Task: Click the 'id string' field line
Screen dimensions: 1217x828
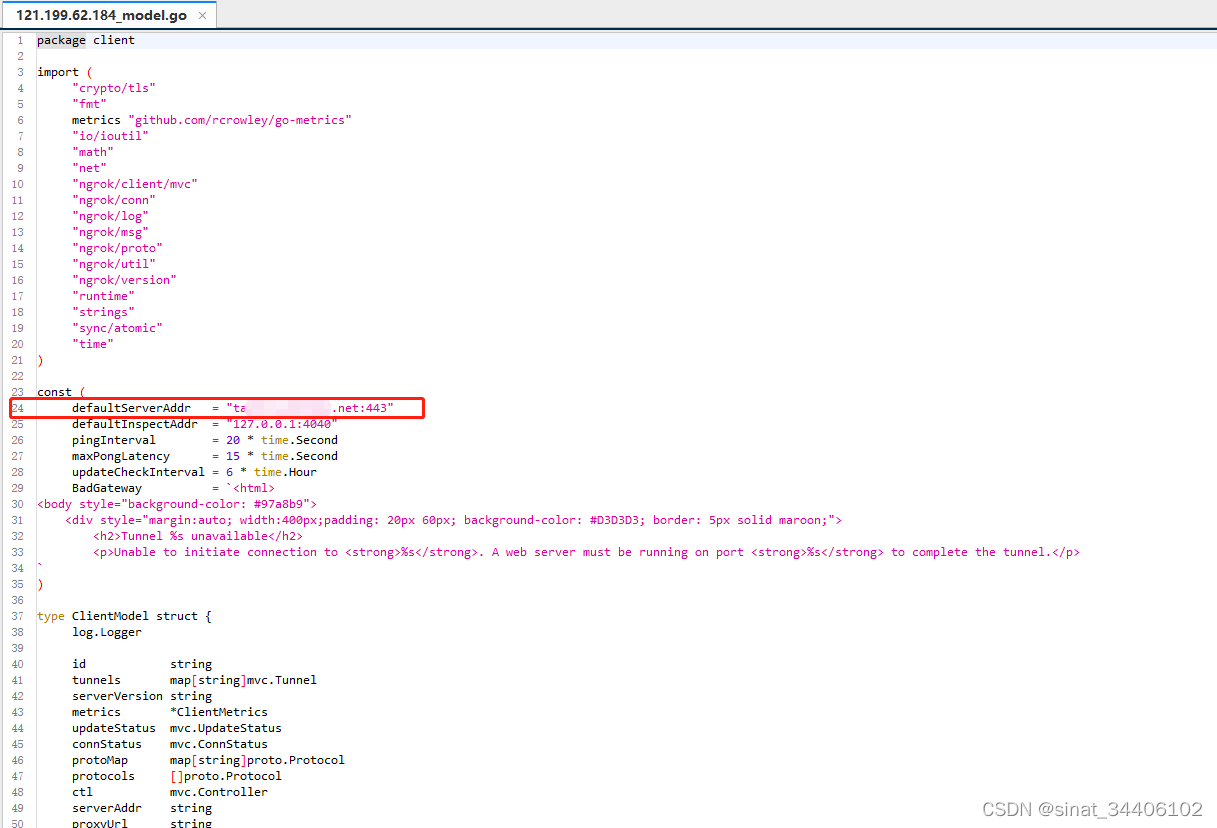Action: tap(142, 664)
